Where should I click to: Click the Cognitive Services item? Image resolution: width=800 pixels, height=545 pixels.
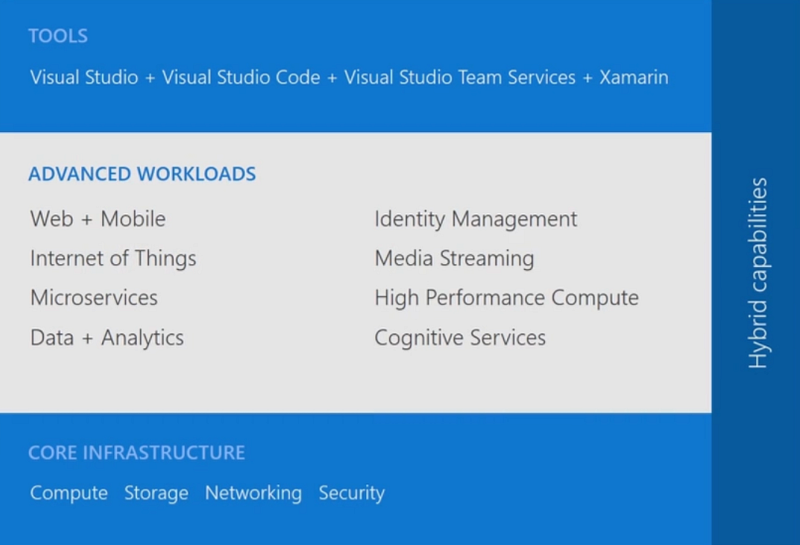(x=460, y=338)
